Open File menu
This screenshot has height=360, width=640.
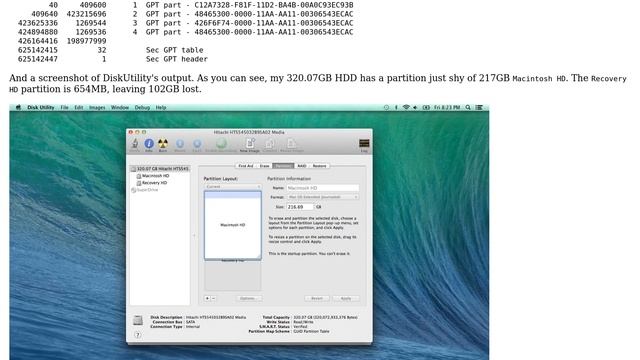click(x=64, y=107)
